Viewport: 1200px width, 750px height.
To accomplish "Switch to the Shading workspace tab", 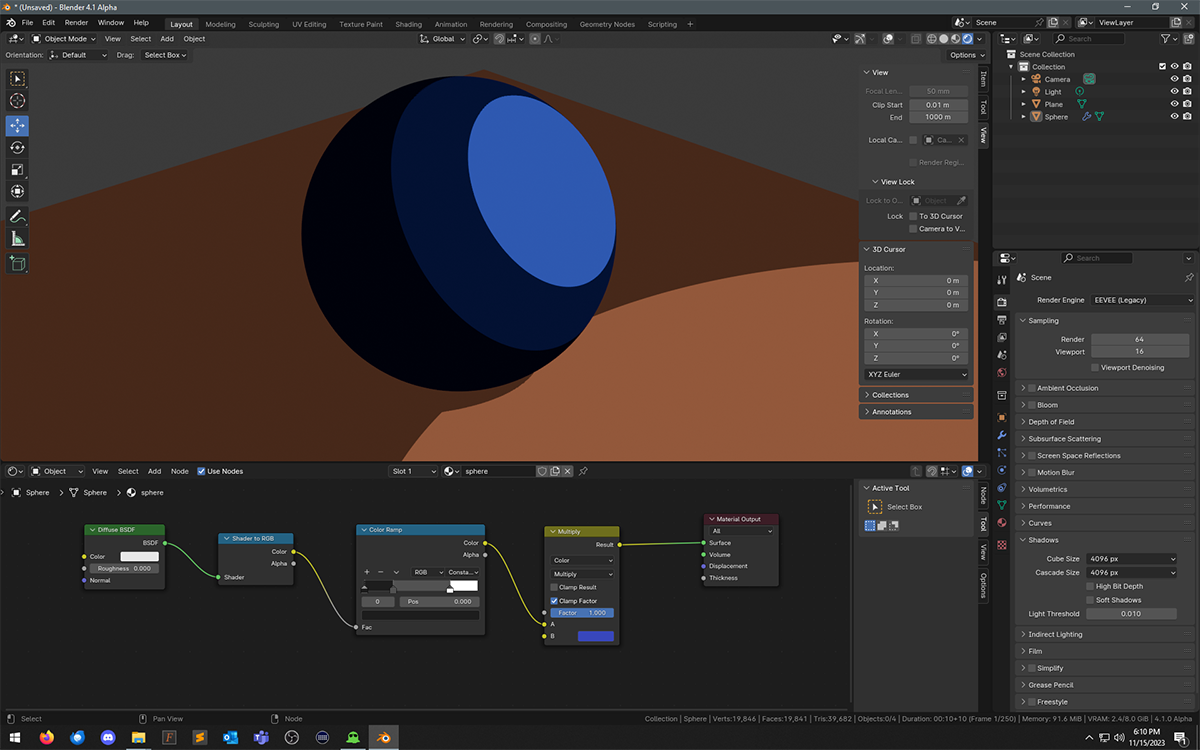I will (408, 24).
